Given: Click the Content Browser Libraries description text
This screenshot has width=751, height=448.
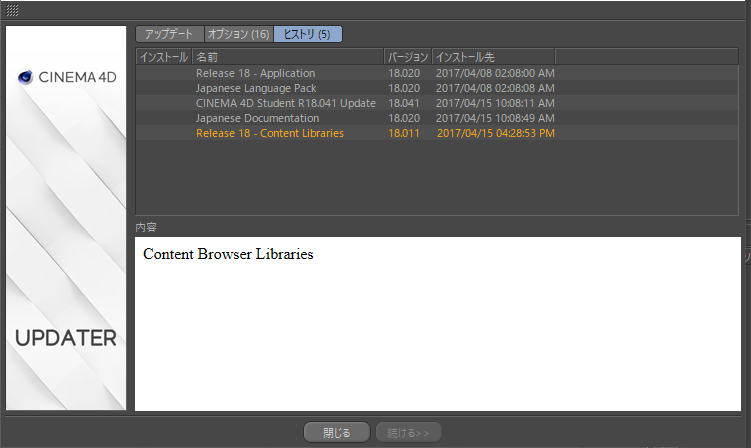Looking at the screenshot, I should tap(228, 254).
